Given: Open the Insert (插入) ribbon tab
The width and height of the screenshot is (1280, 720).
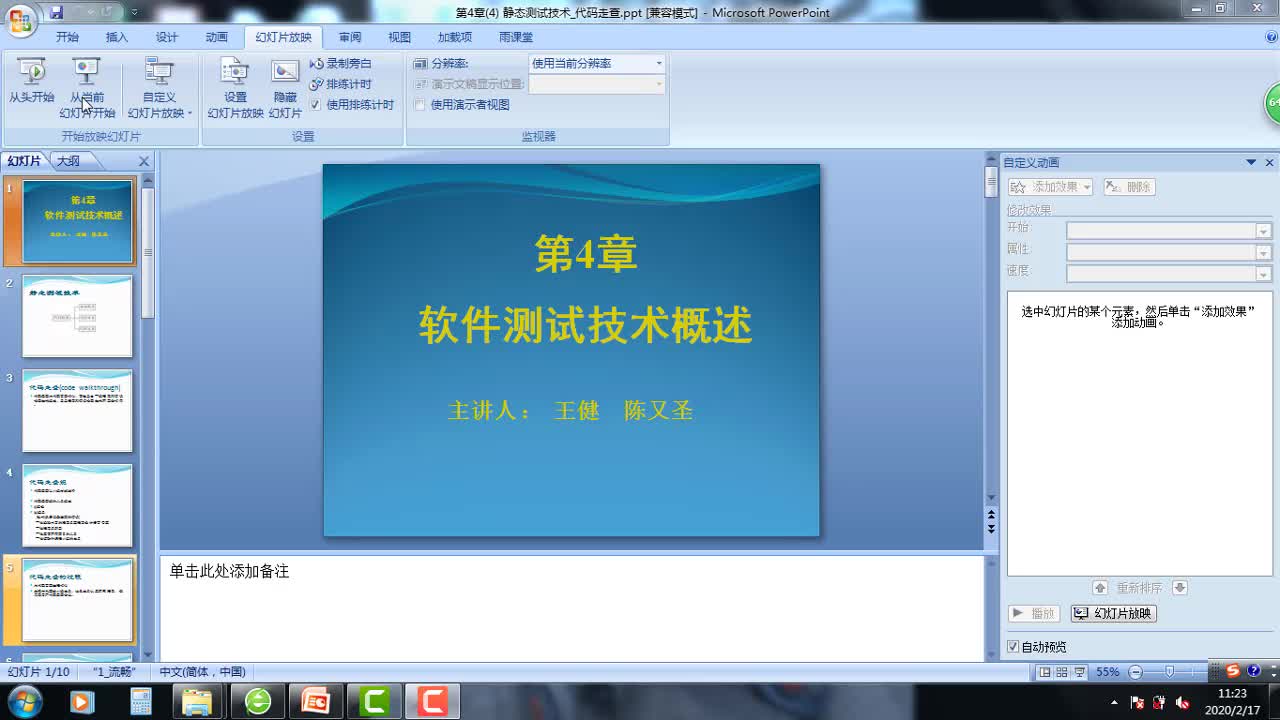Looking at the screenshot, I should tap(117, 37).
